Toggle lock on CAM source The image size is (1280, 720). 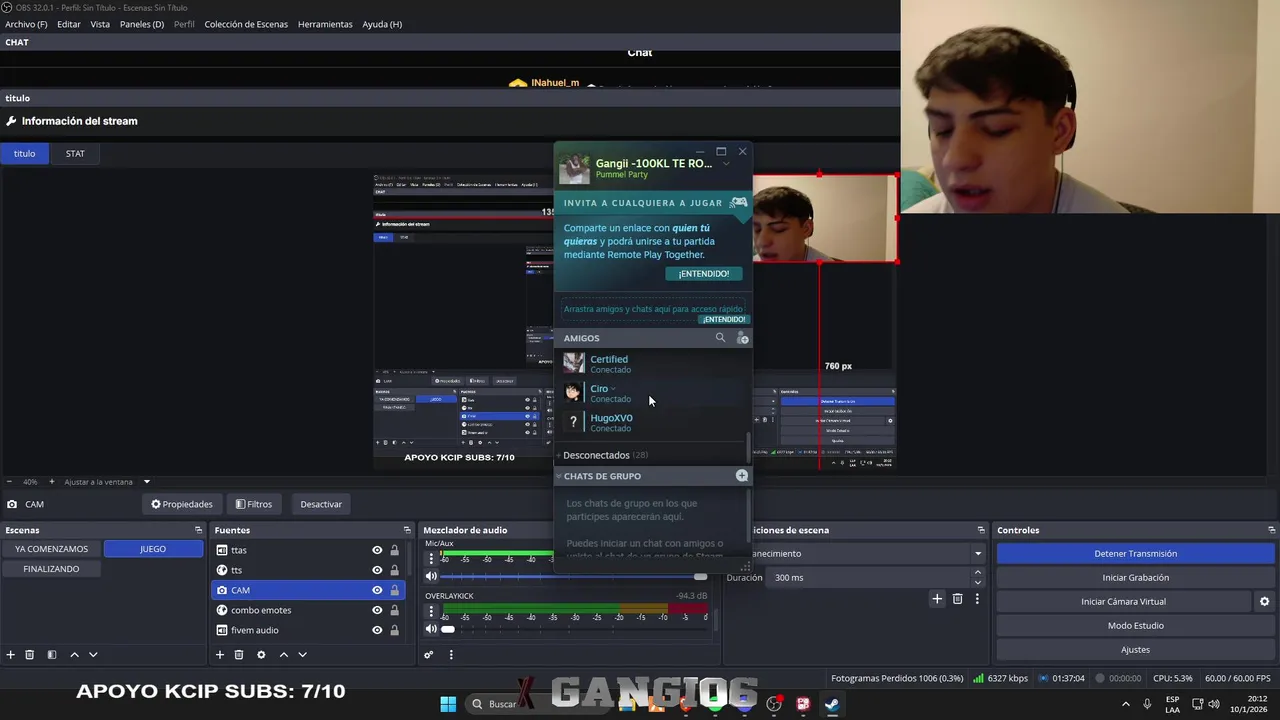[x=395, y=590]
